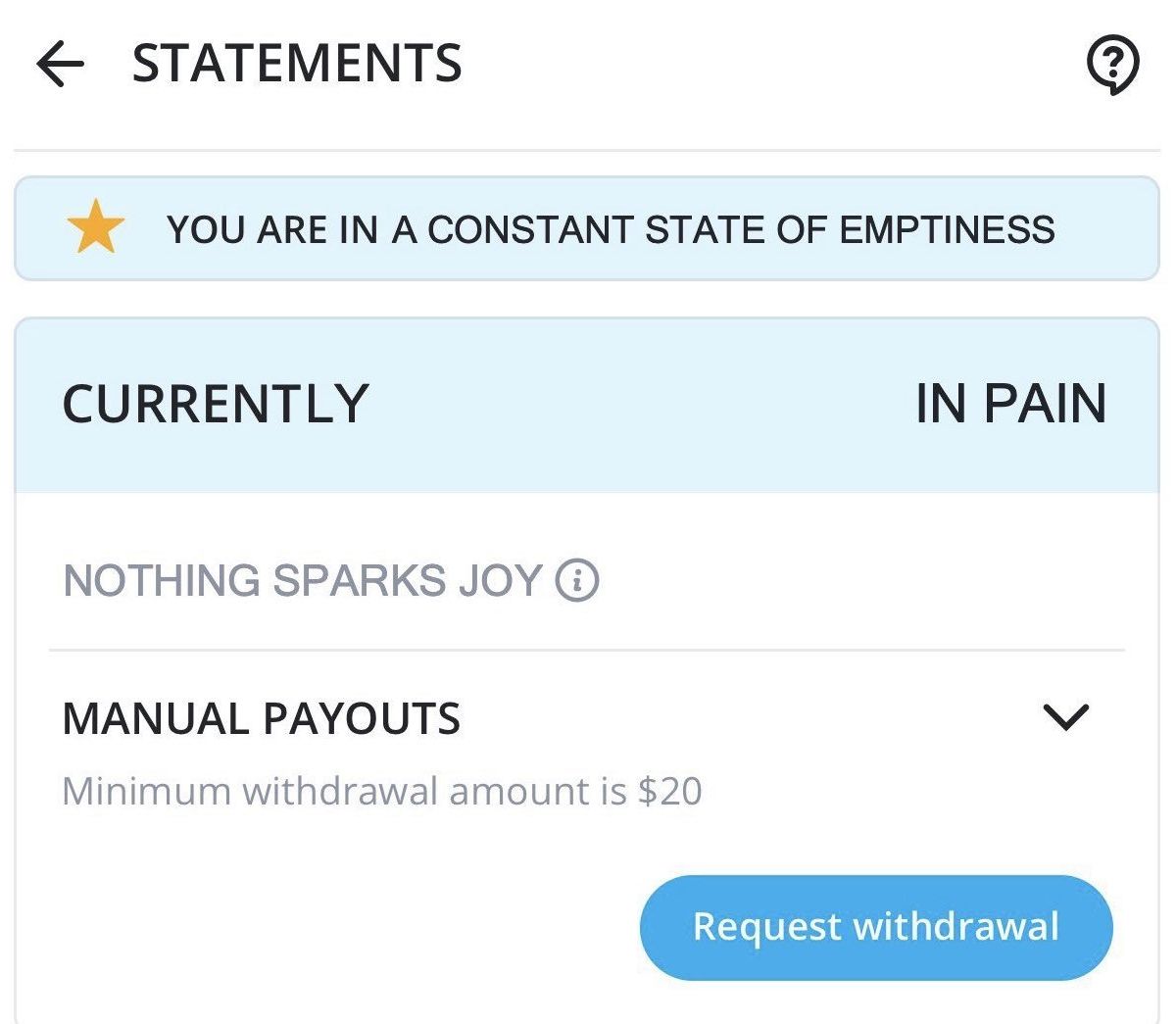Tap the constant state of emptiness banner text
Viewport: 1176px width, 1024px height.
click(610, 229)
